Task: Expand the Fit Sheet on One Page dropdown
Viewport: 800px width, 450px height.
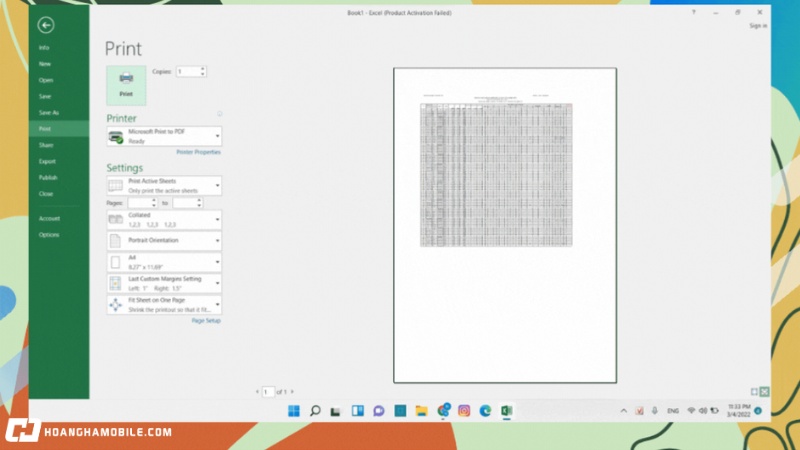Action: [x=164, y=305]
